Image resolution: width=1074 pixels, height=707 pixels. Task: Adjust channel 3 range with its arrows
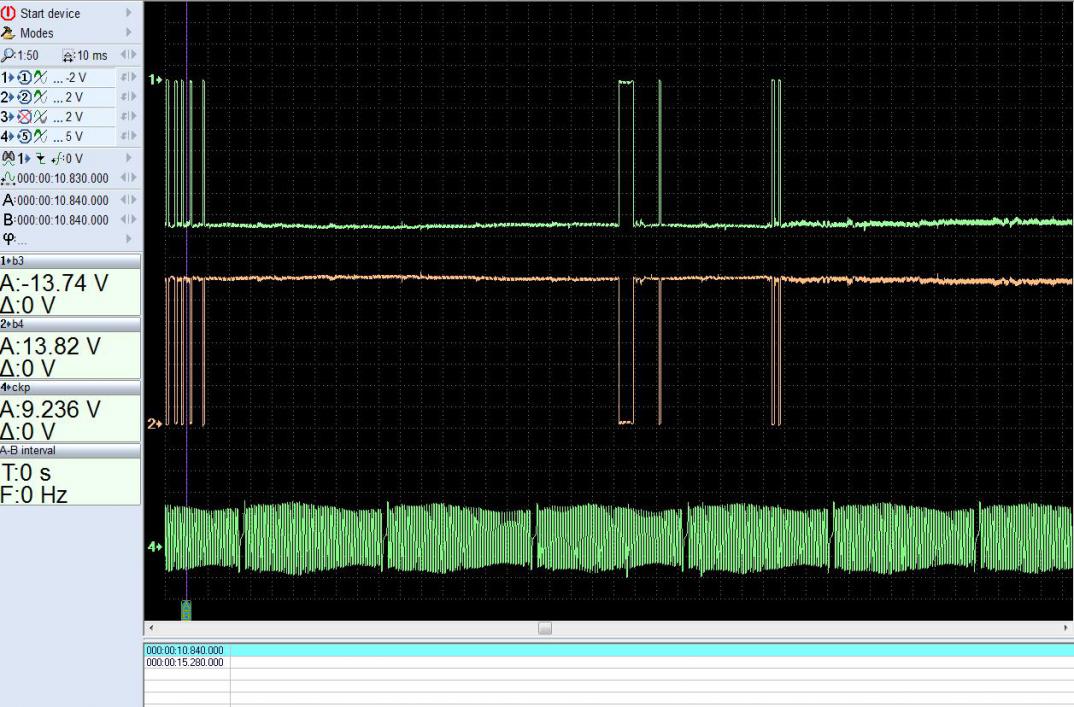click(x=129, y=116)
